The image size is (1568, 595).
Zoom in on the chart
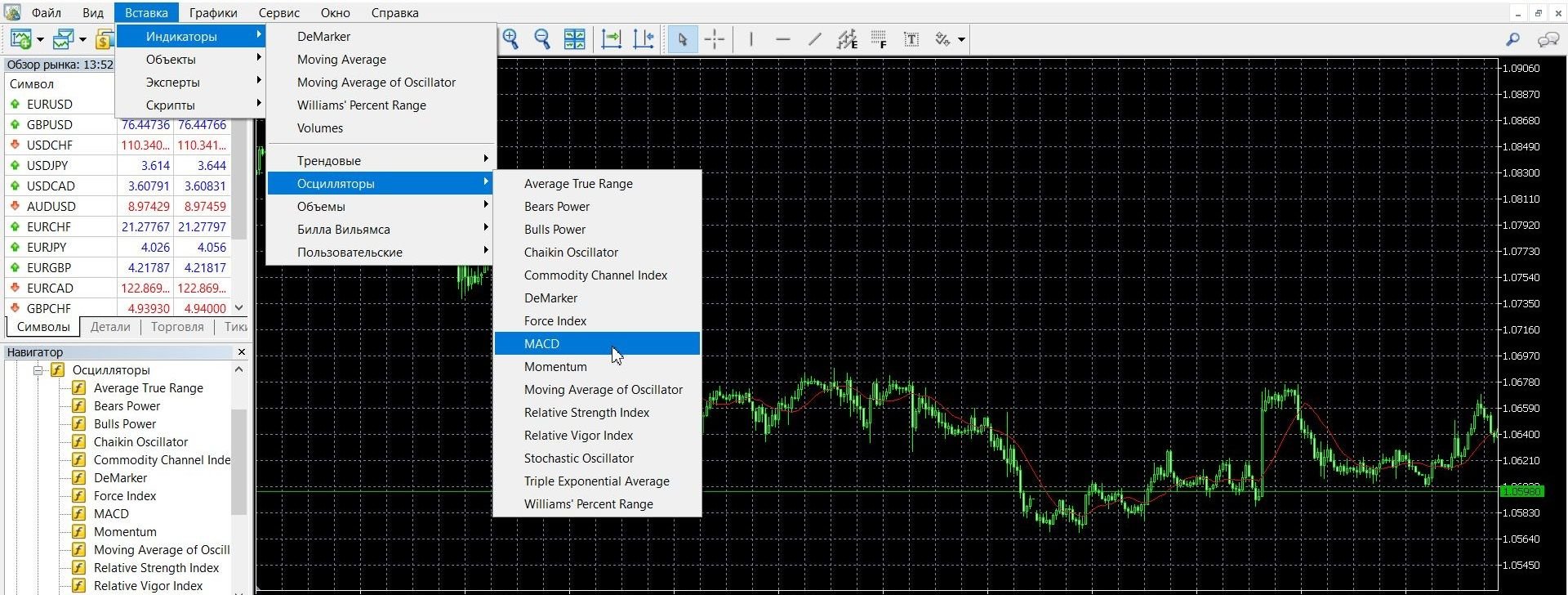point(511,39)
